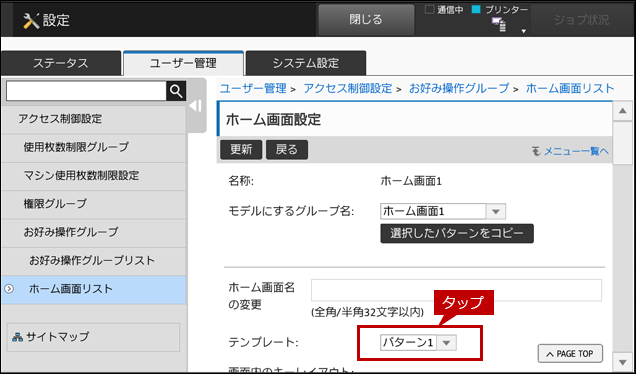Click the PAGE TOP button

[x=570, y=354]
